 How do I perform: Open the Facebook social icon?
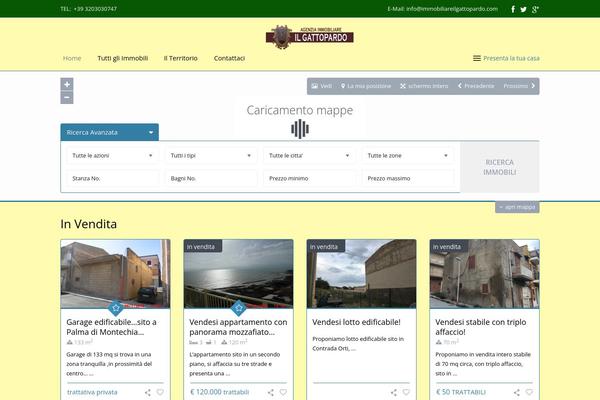coord(513,9)
